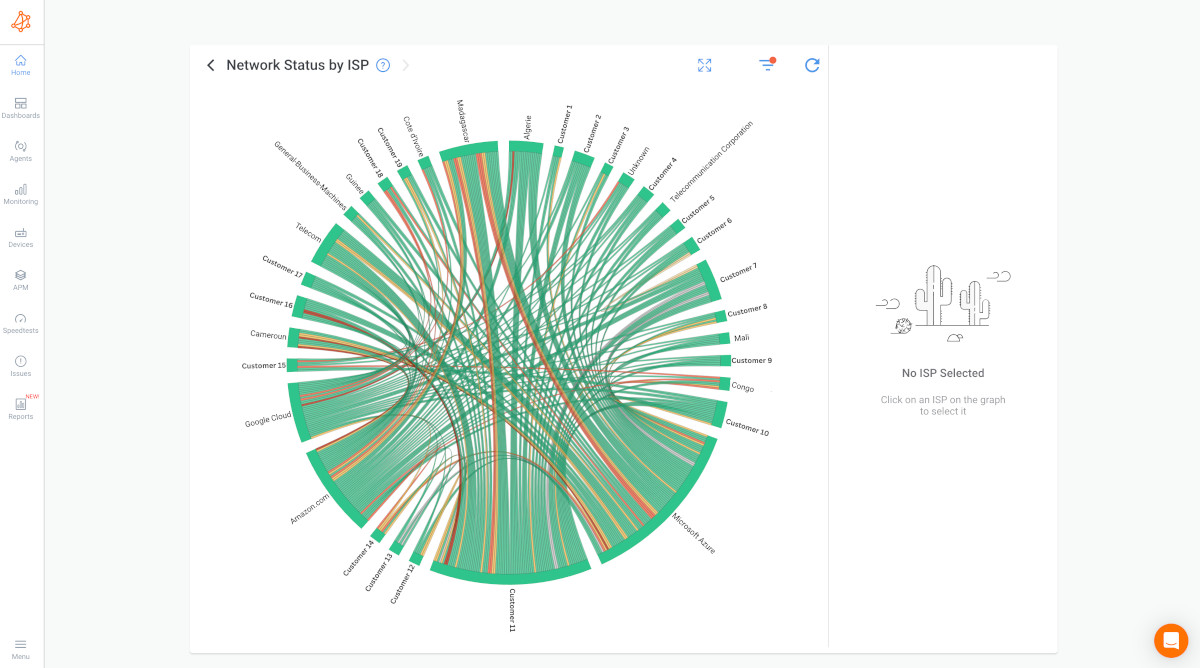Open the Monitoring section

[20, 193]
